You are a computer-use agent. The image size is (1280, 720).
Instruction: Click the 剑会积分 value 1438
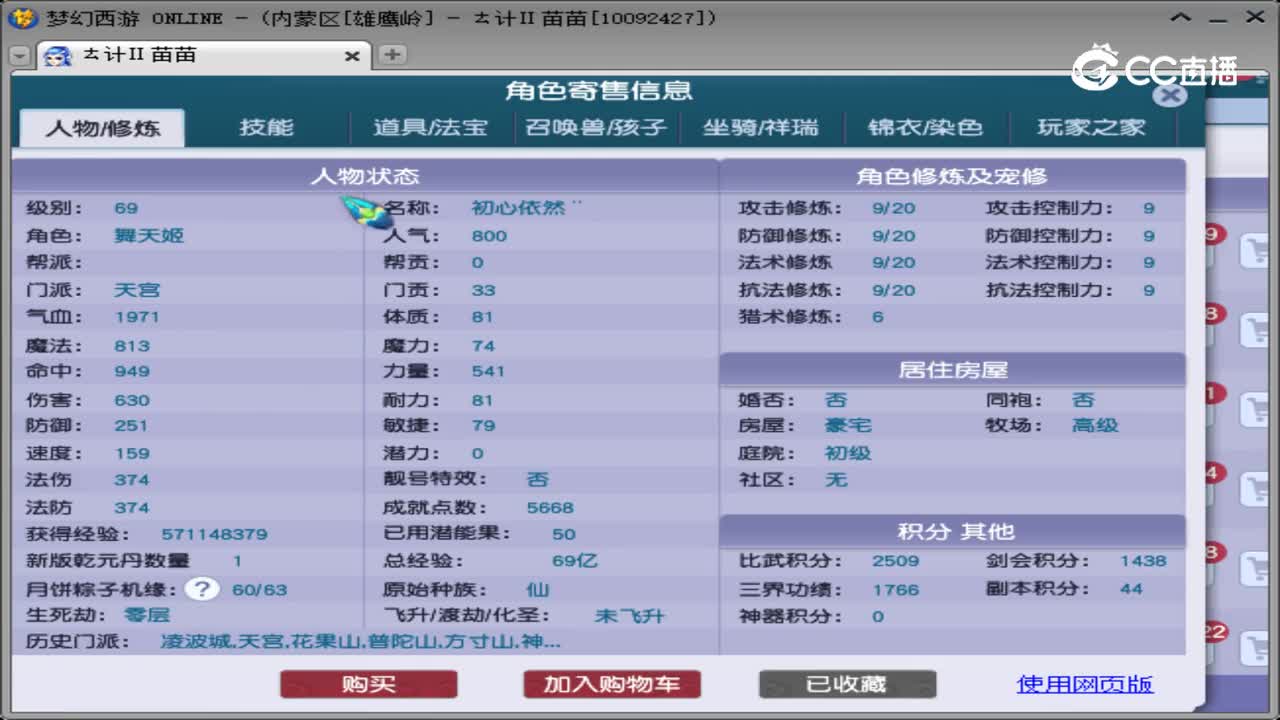(x=1143, y=561)
